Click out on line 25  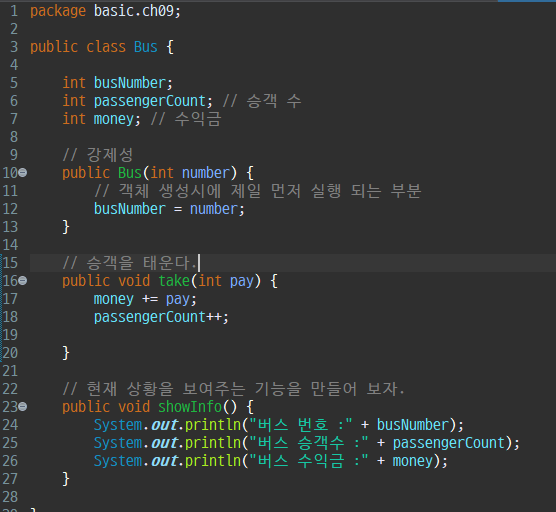[165, 443]
